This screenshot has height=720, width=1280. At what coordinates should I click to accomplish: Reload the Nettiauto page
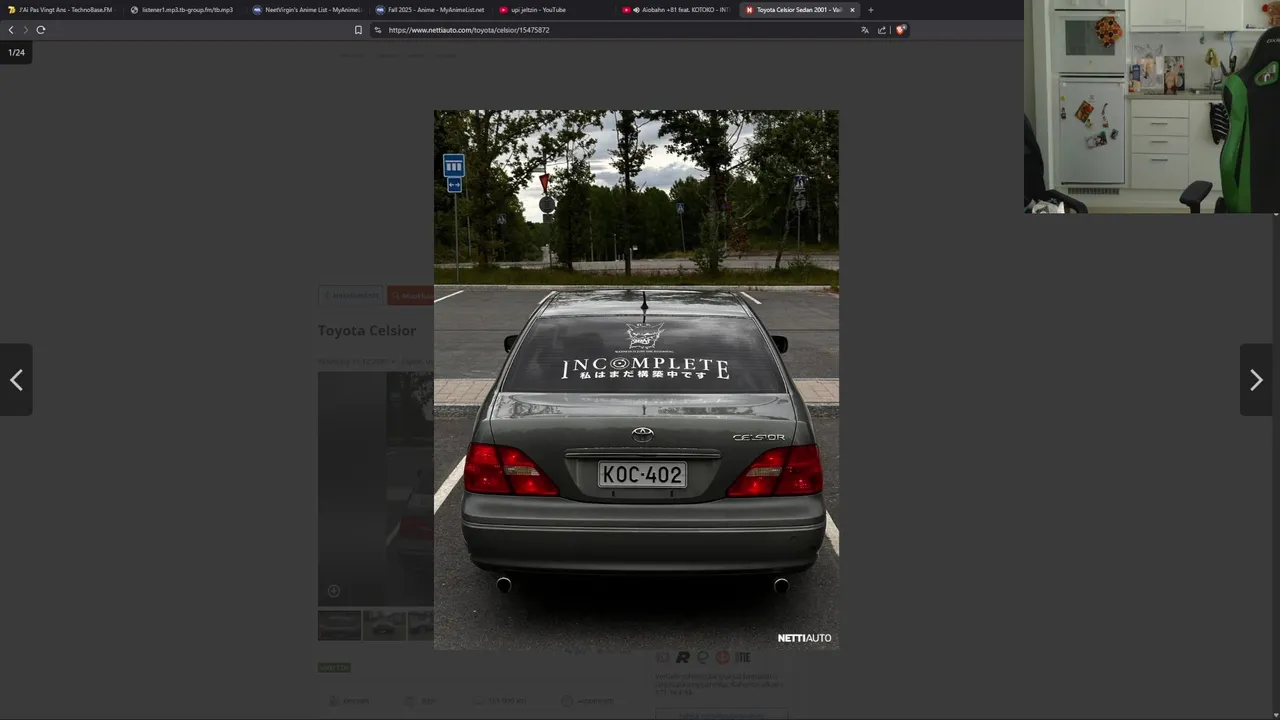[x=41, y=30]
